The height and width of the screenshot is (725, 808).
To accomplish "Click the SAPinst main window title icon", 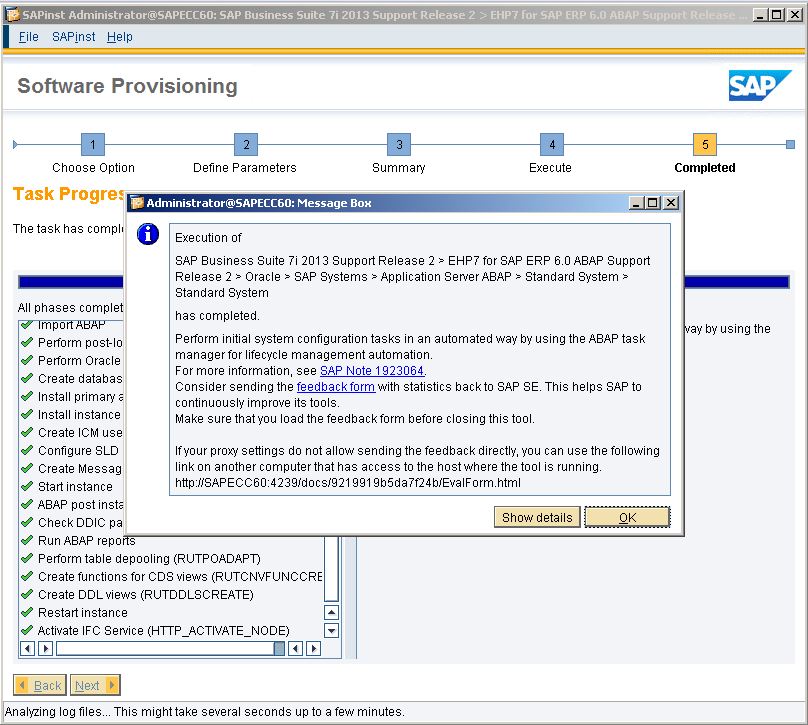I will click(x=12, y=15).
